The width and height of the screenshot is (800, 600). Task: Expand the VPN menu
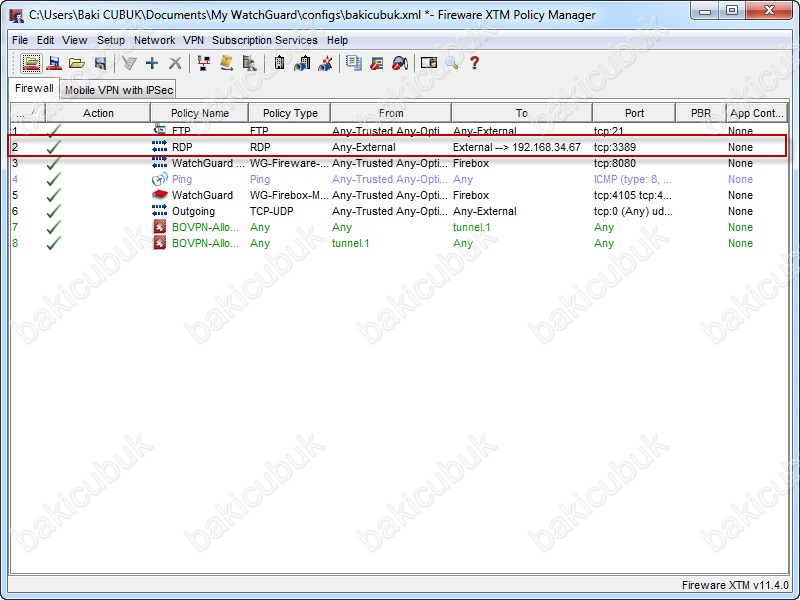193,40
